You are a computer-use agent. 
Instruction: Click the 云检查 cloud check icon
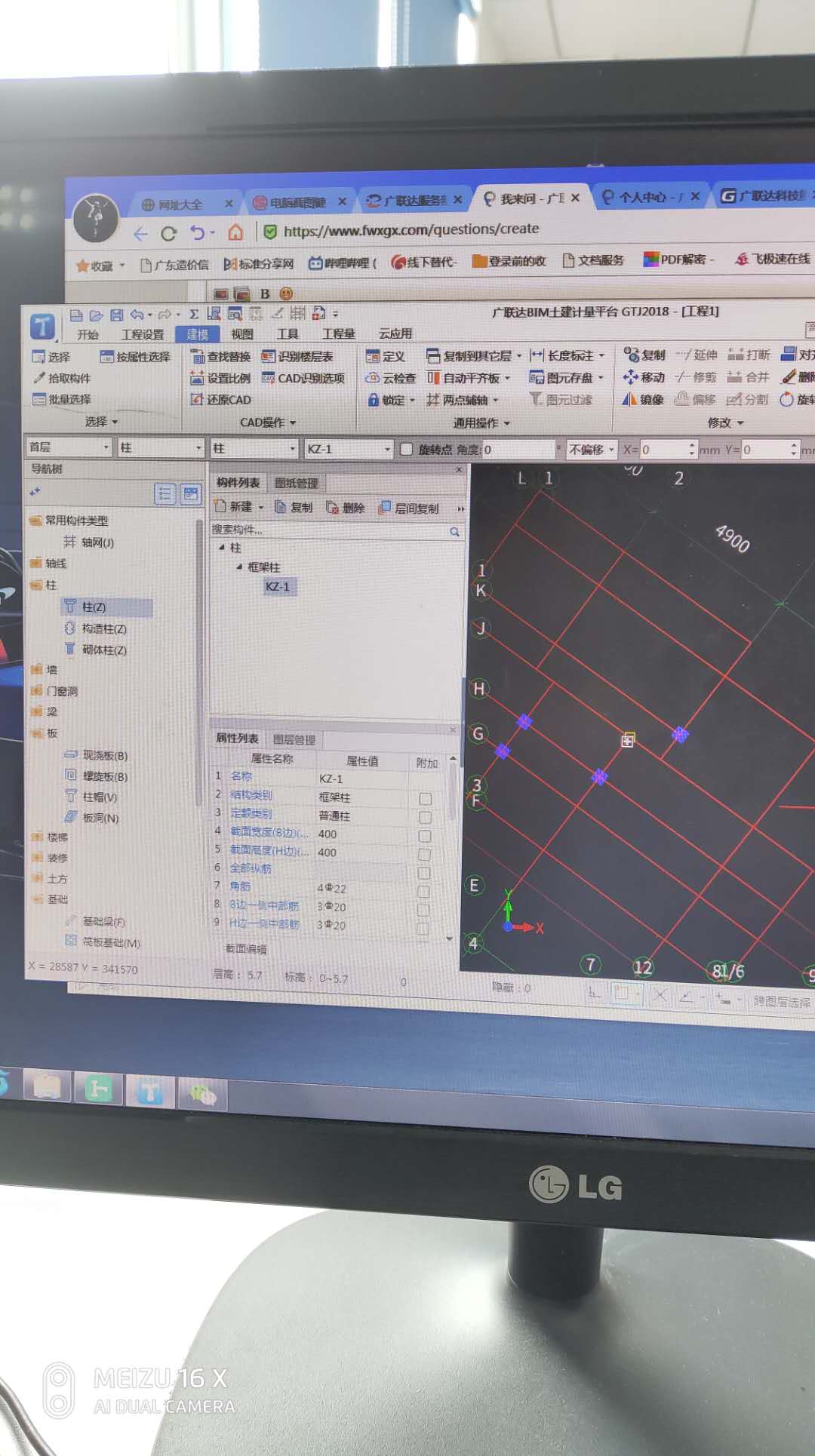coord(372,378)
